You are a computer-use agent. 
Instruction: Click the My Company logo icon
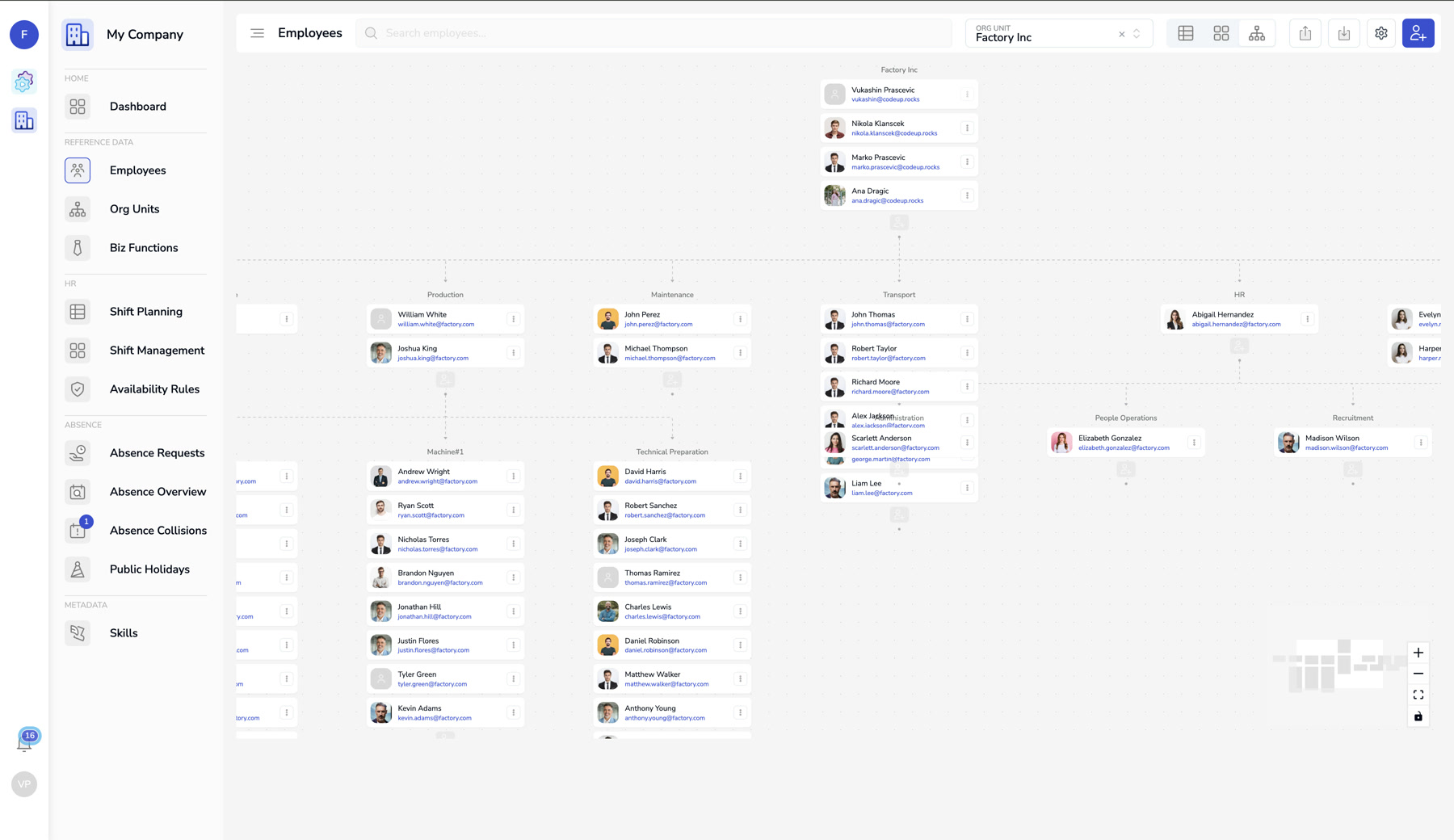pyautogui.click(x=78, y=35)
